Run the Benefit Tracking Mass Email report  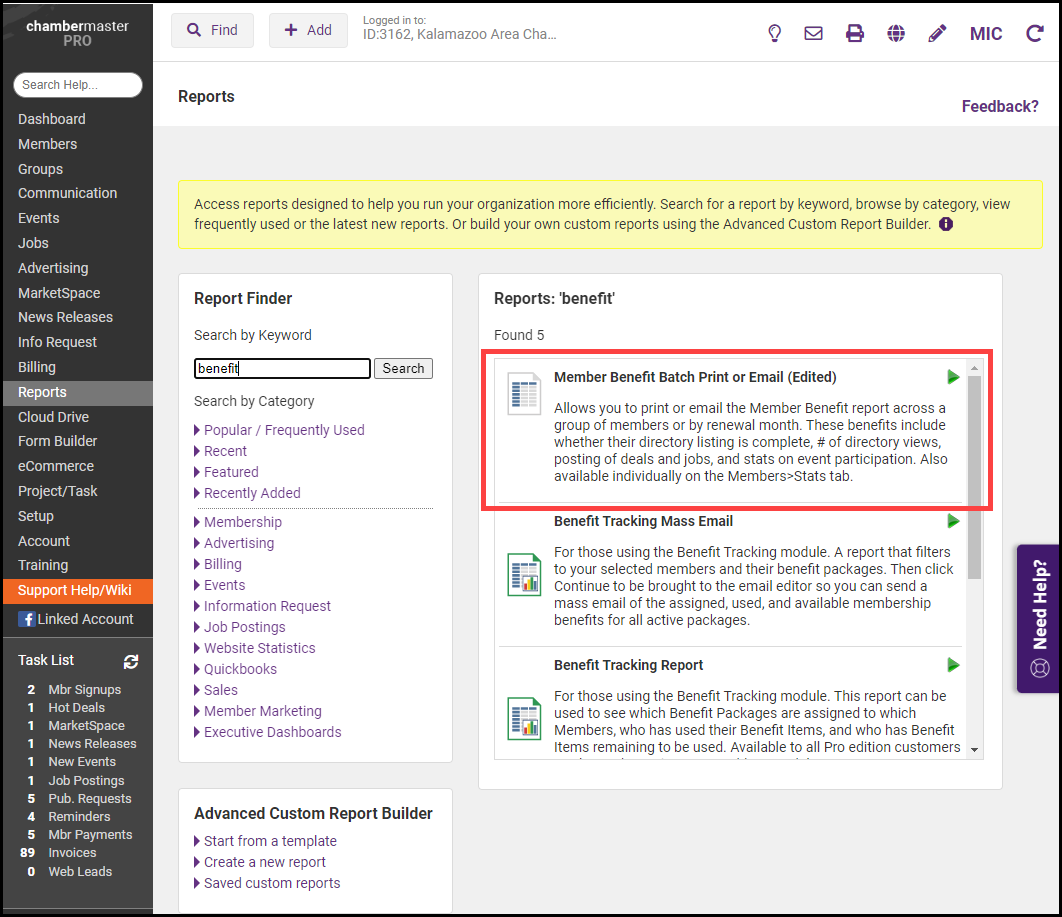pyautogui.click(x=953, y=521)
